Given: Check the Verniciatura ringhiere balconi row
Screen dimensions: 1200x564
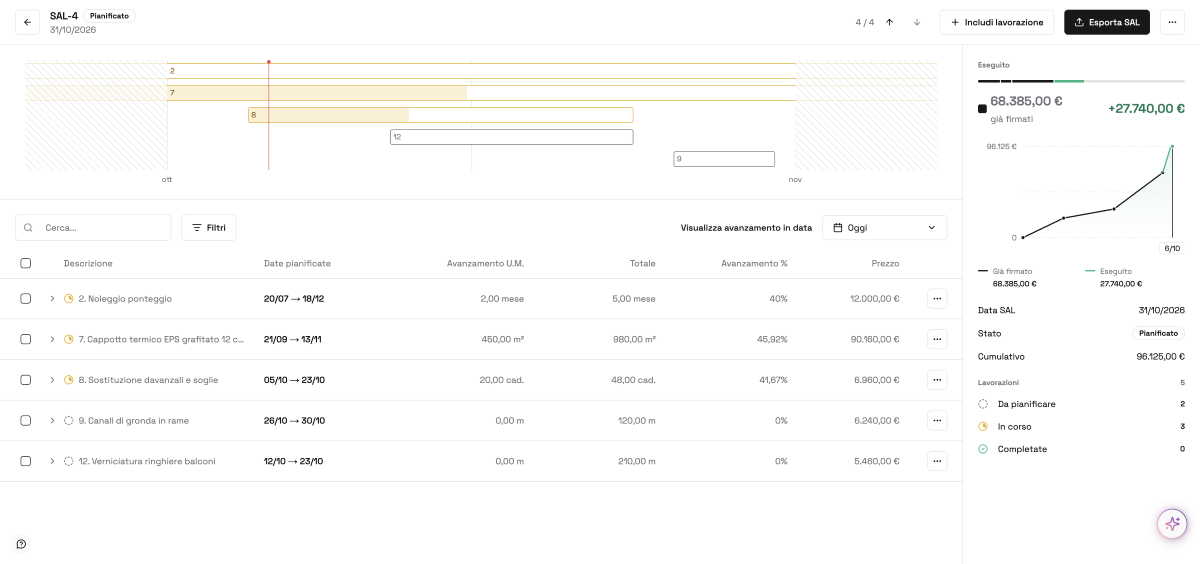Looking at the screenshot, I should coord(26,461).
